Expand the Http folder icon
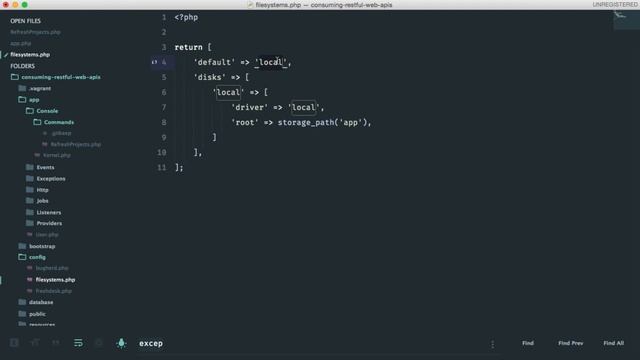The image size is (640, 360). 30,190
